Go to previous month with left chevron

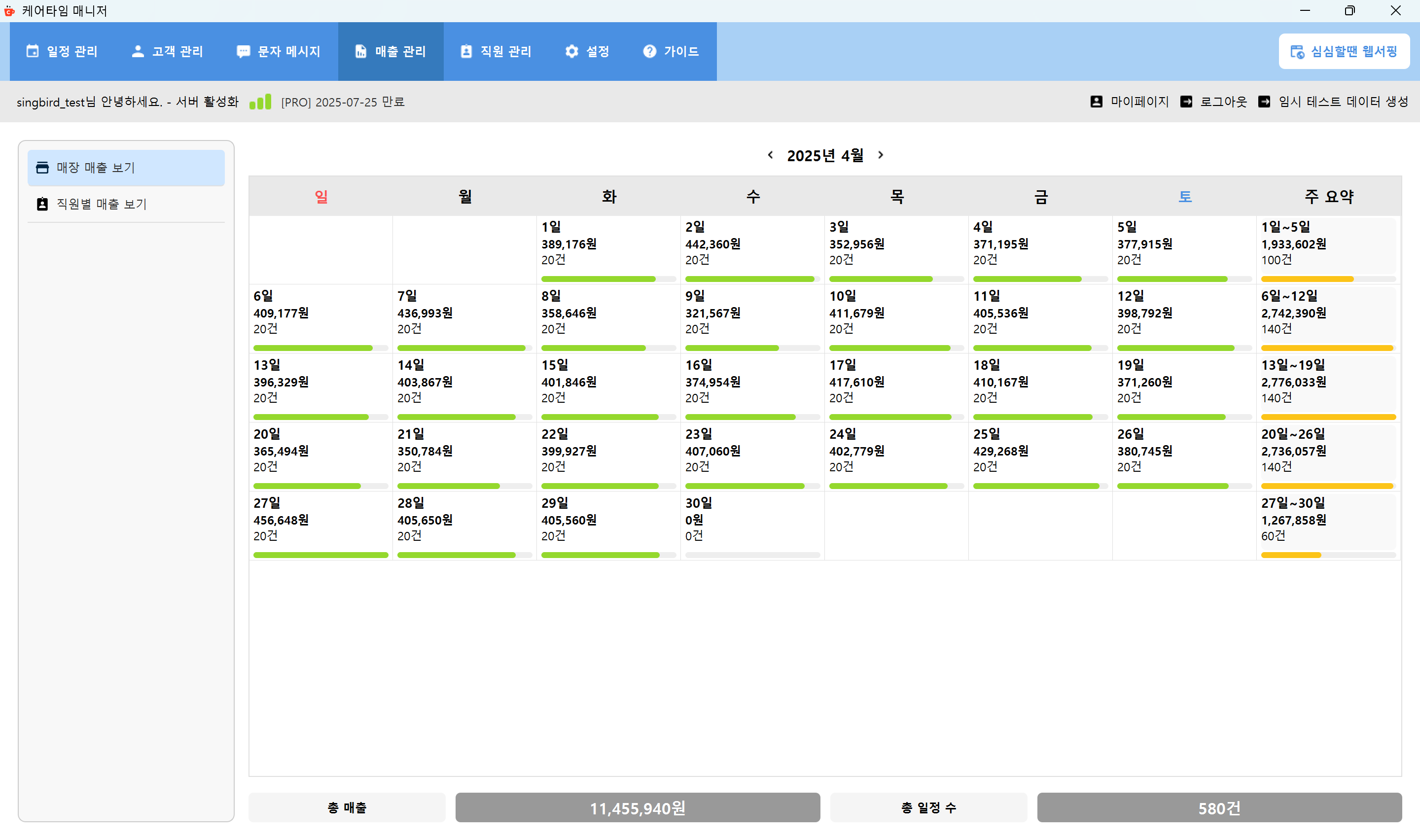point(770,155)
